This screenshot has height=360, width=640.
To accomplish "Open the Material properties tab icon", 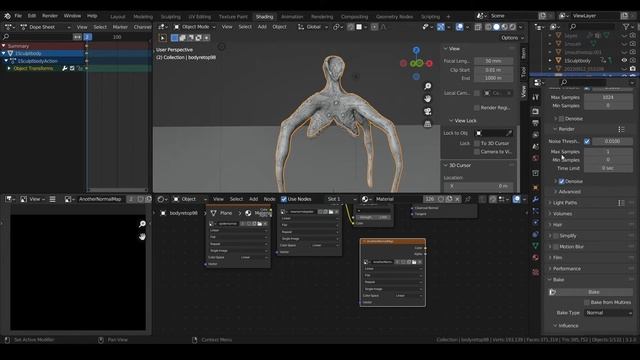I will [x=536, y=258].
